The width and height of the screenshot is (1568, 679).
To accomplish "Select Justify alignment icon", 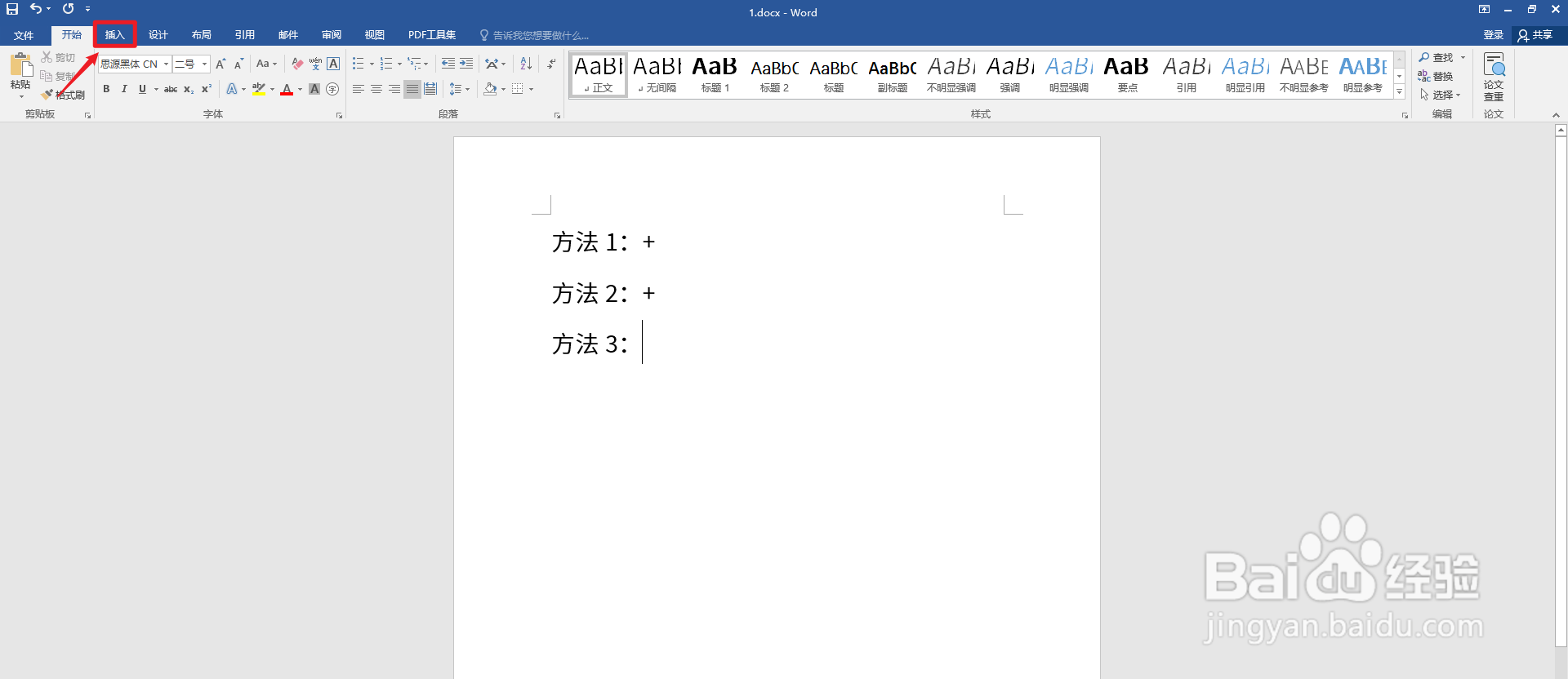I will (412, 89).
